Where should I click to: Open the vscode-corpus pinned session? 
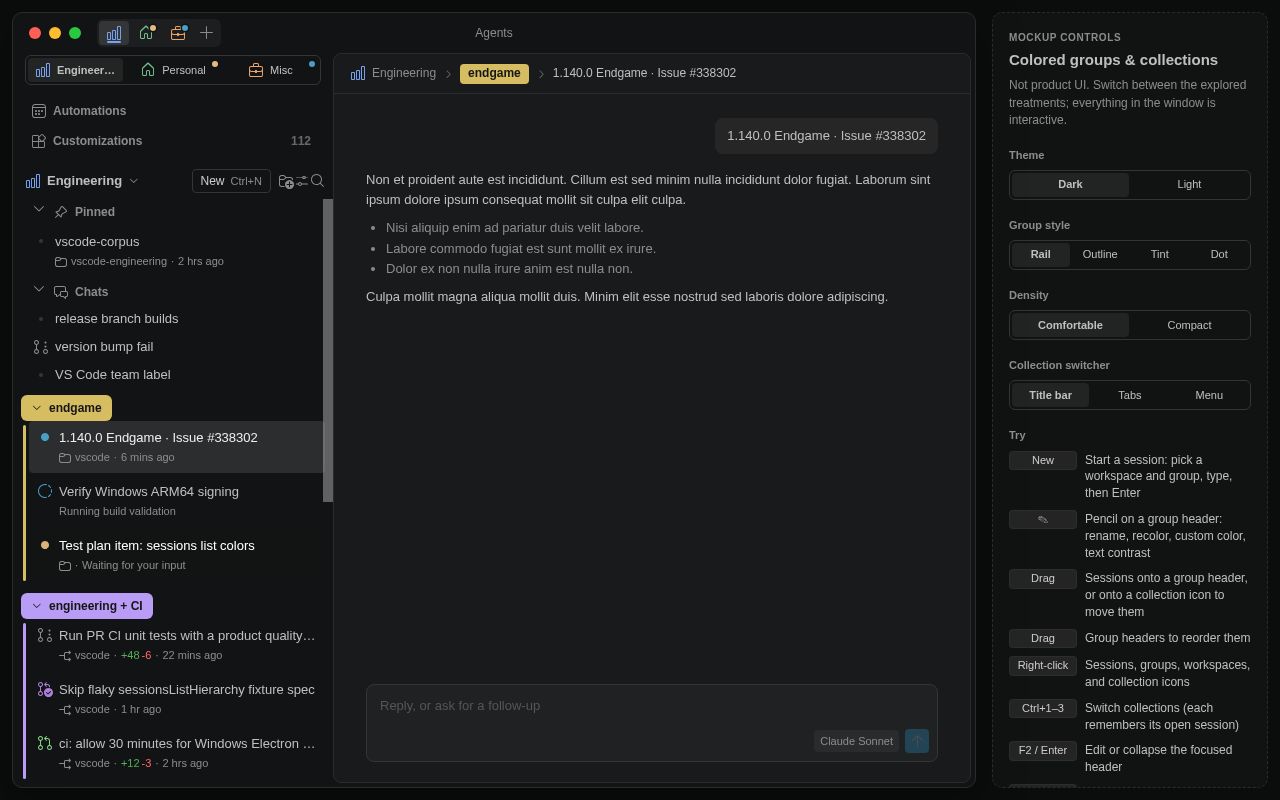click(176, 251)
